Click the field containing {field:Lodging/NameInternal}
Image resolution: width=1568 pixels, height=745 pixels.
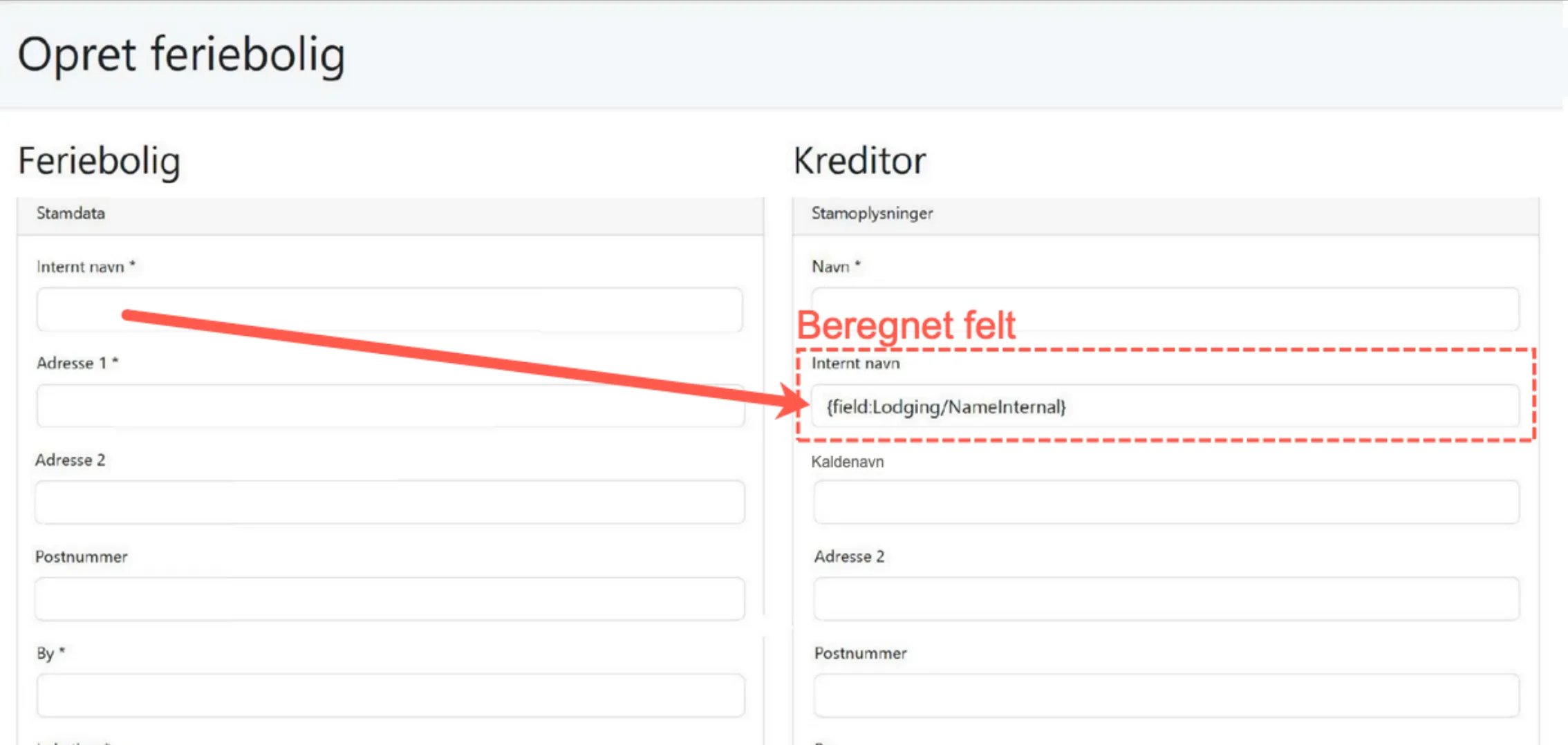coord(1165,407)
